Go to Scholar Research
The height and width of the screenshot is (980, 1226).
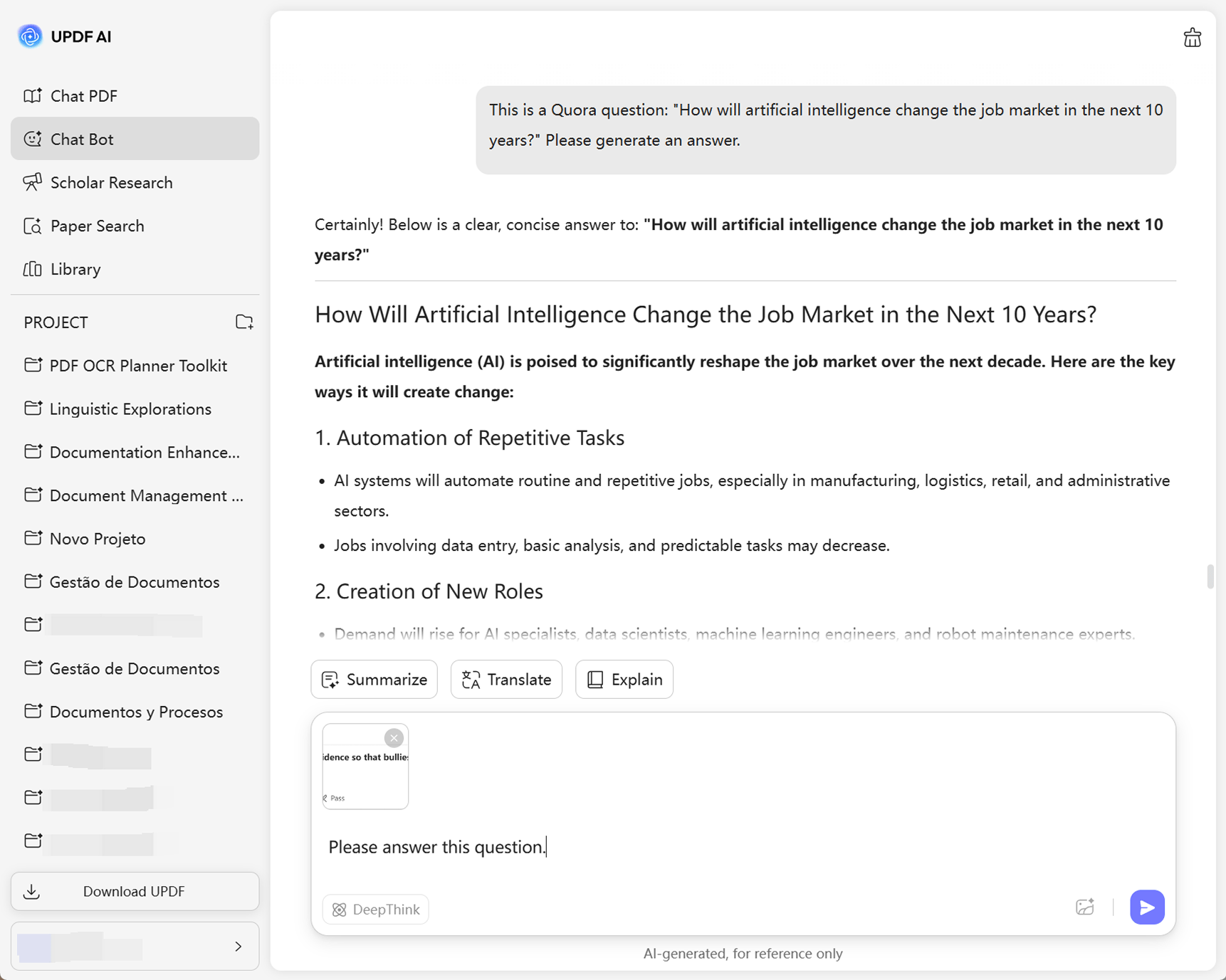click(111, 183)
